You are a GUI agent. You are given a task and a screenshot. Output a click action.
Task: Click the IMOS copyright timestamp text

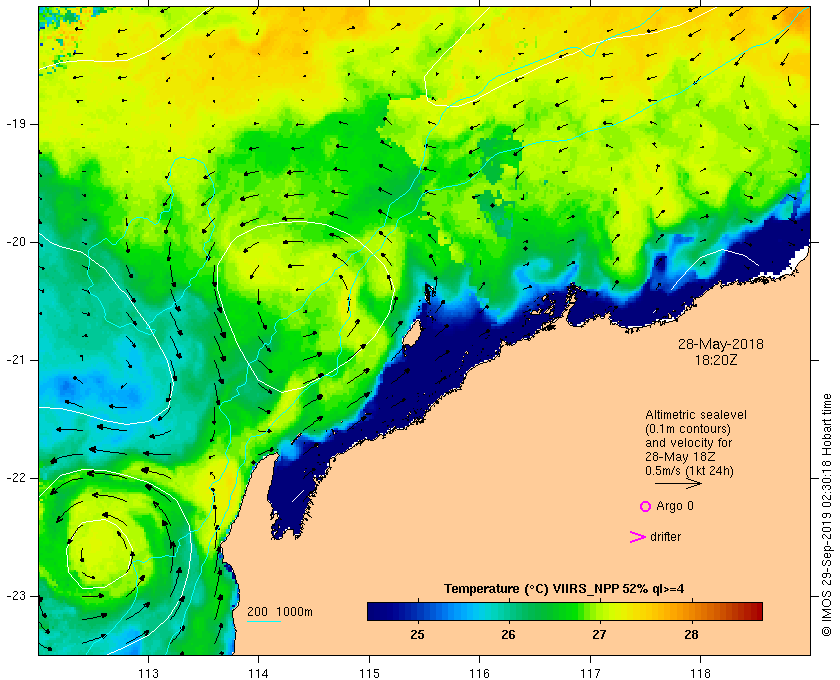[827, 515]
